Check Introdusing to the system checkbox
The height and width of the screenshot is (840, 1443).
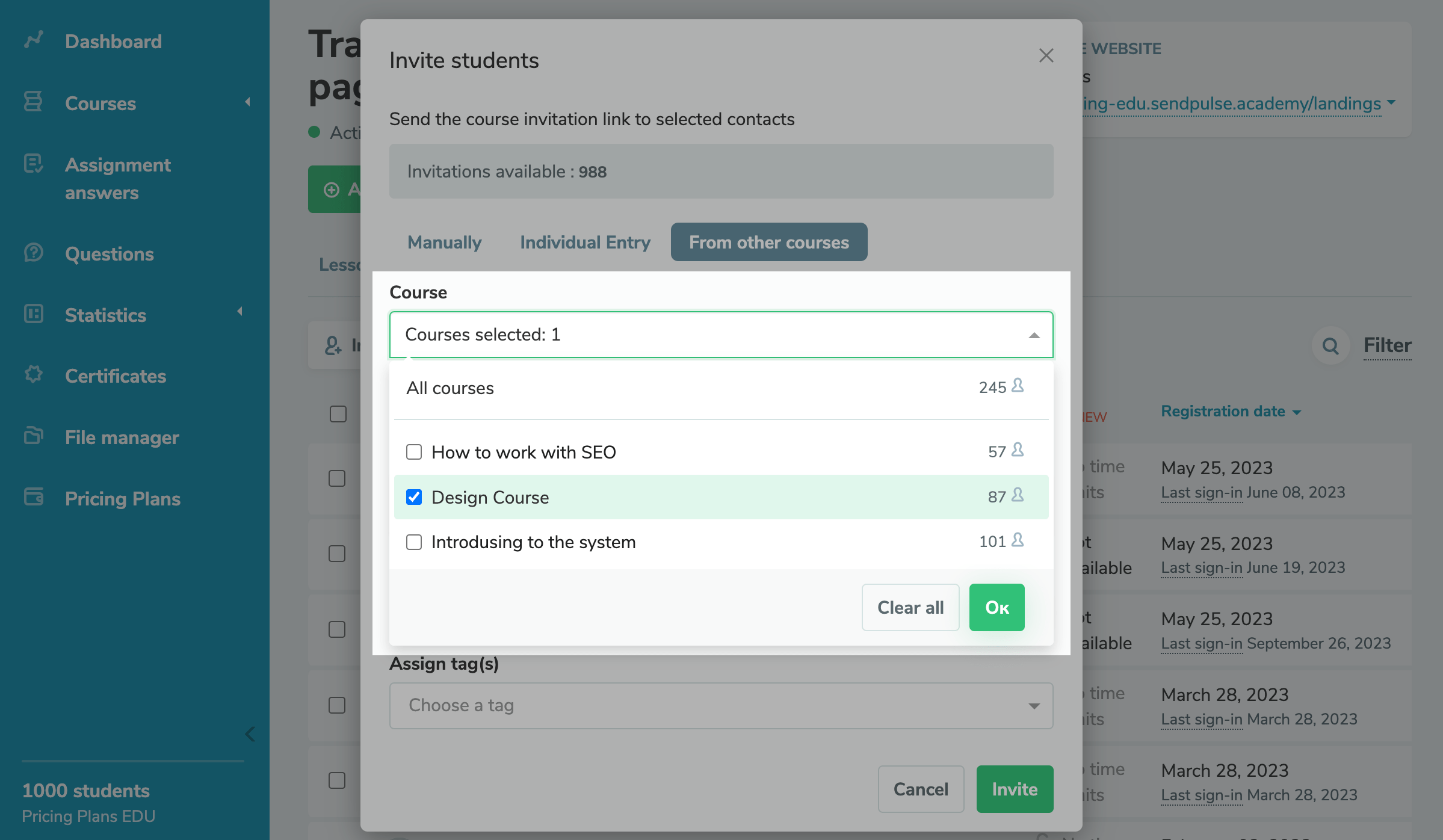[414, 542]
